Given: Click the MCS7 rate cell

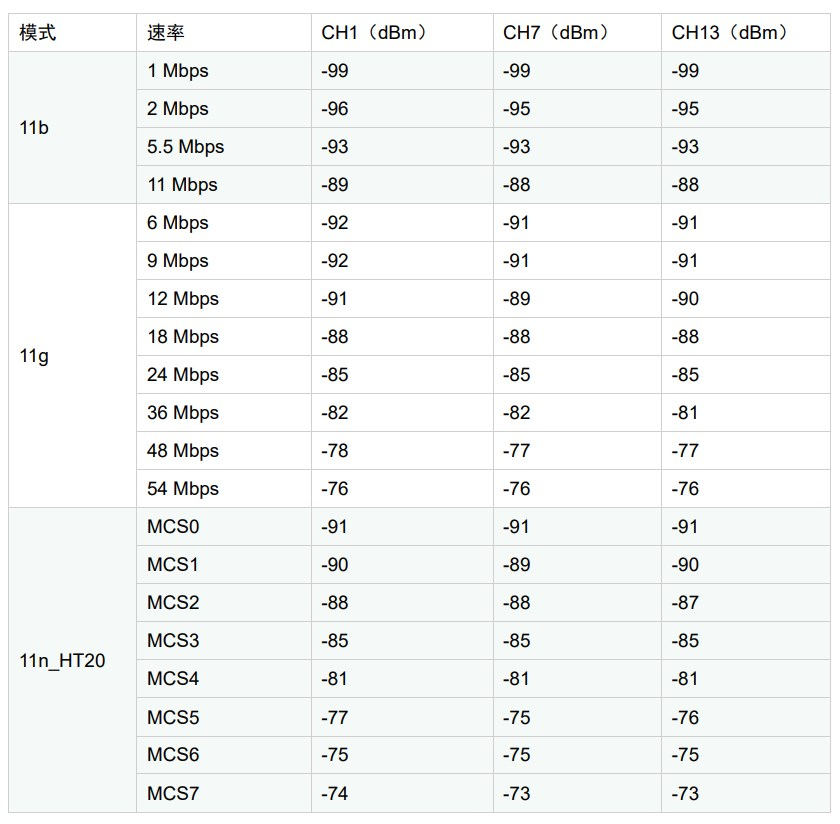Looking at the screenshot, I should 224,793.
